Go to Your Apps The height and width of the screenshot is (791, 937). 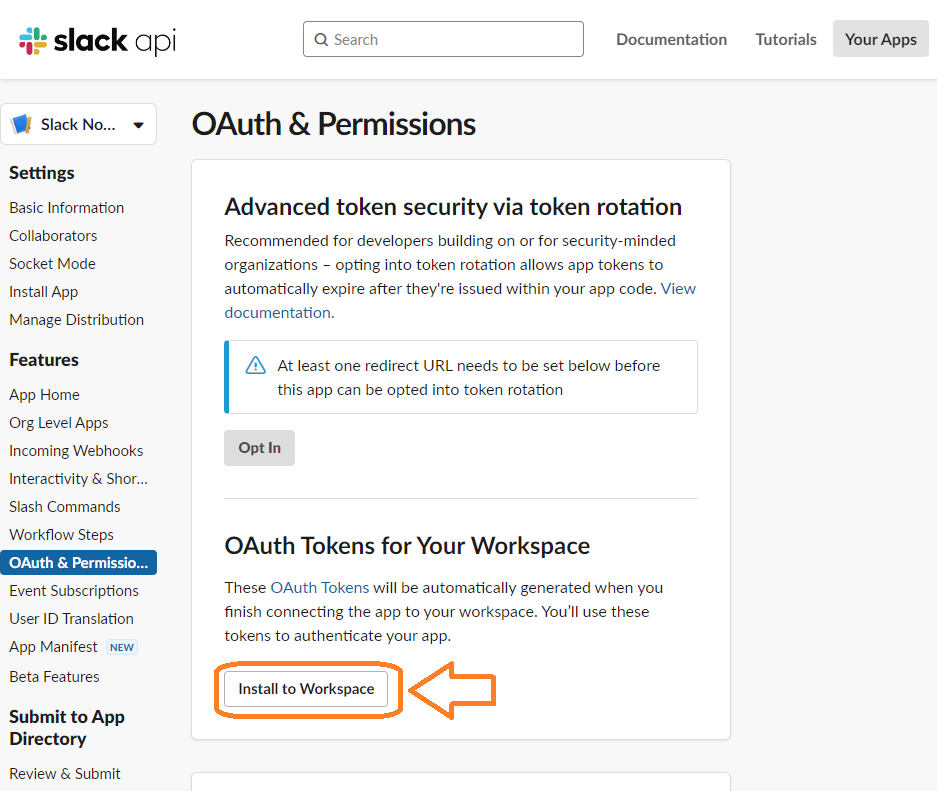tap(880, 39)
